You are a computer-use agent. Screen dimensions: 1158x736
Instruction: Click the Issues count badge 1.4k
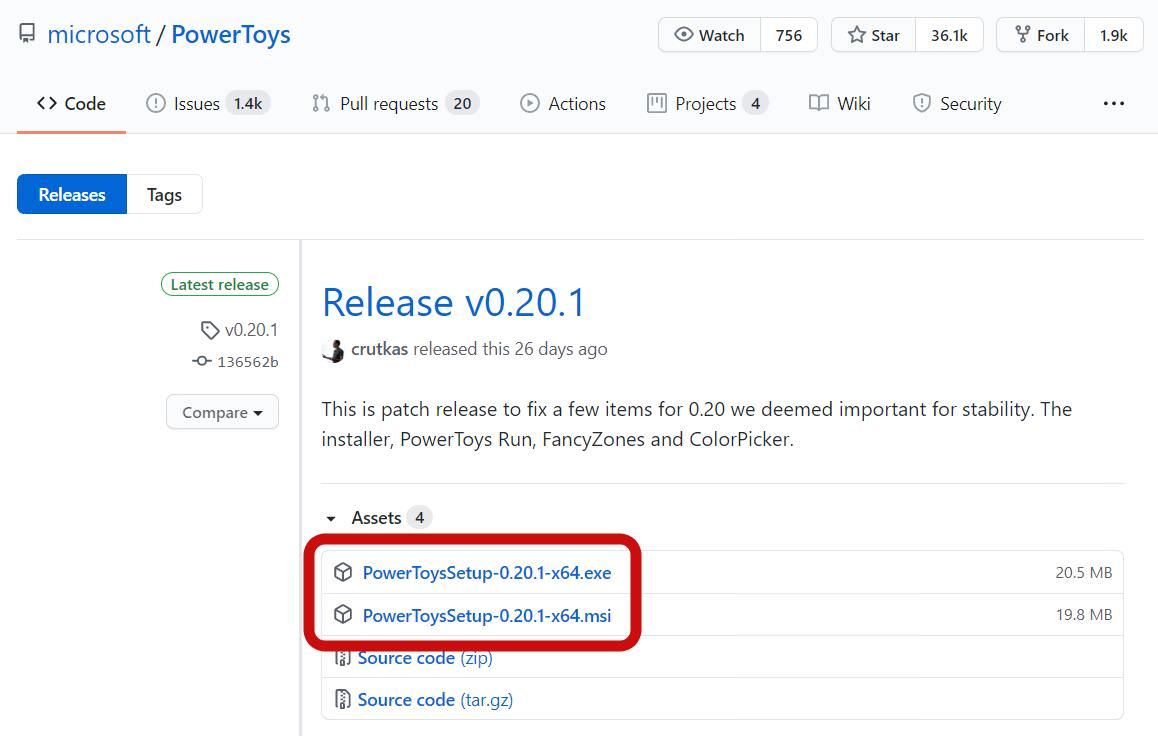(x=248, y=104)
